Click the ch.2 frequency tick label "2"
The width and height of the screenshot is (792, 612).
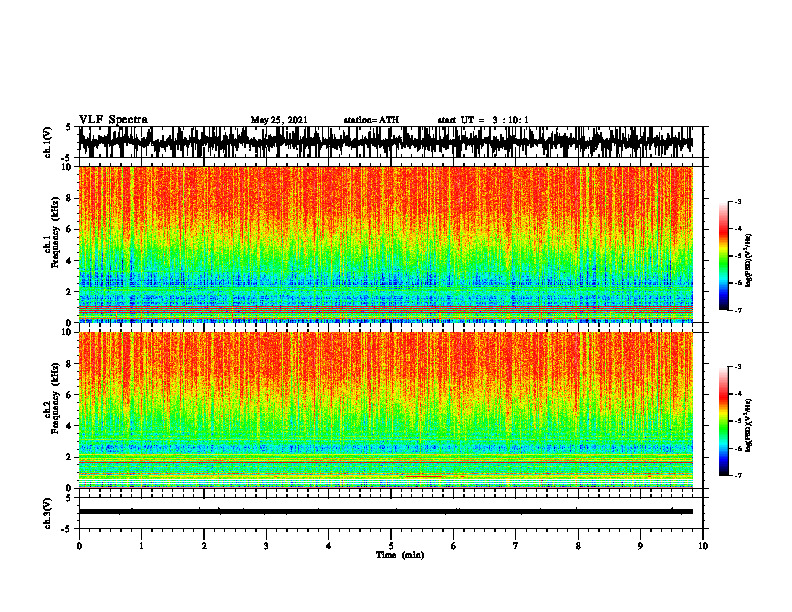(x=69, y=457)
